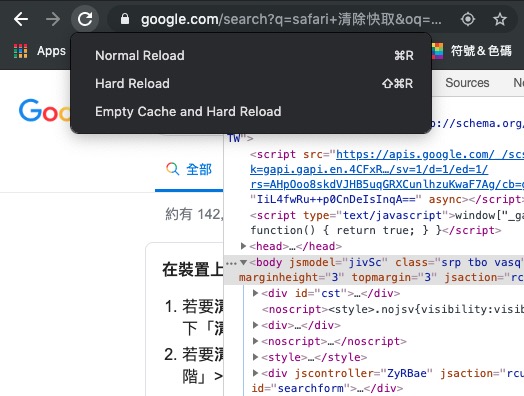Expand the head element node
524x396 pixels.
point(244,246)
